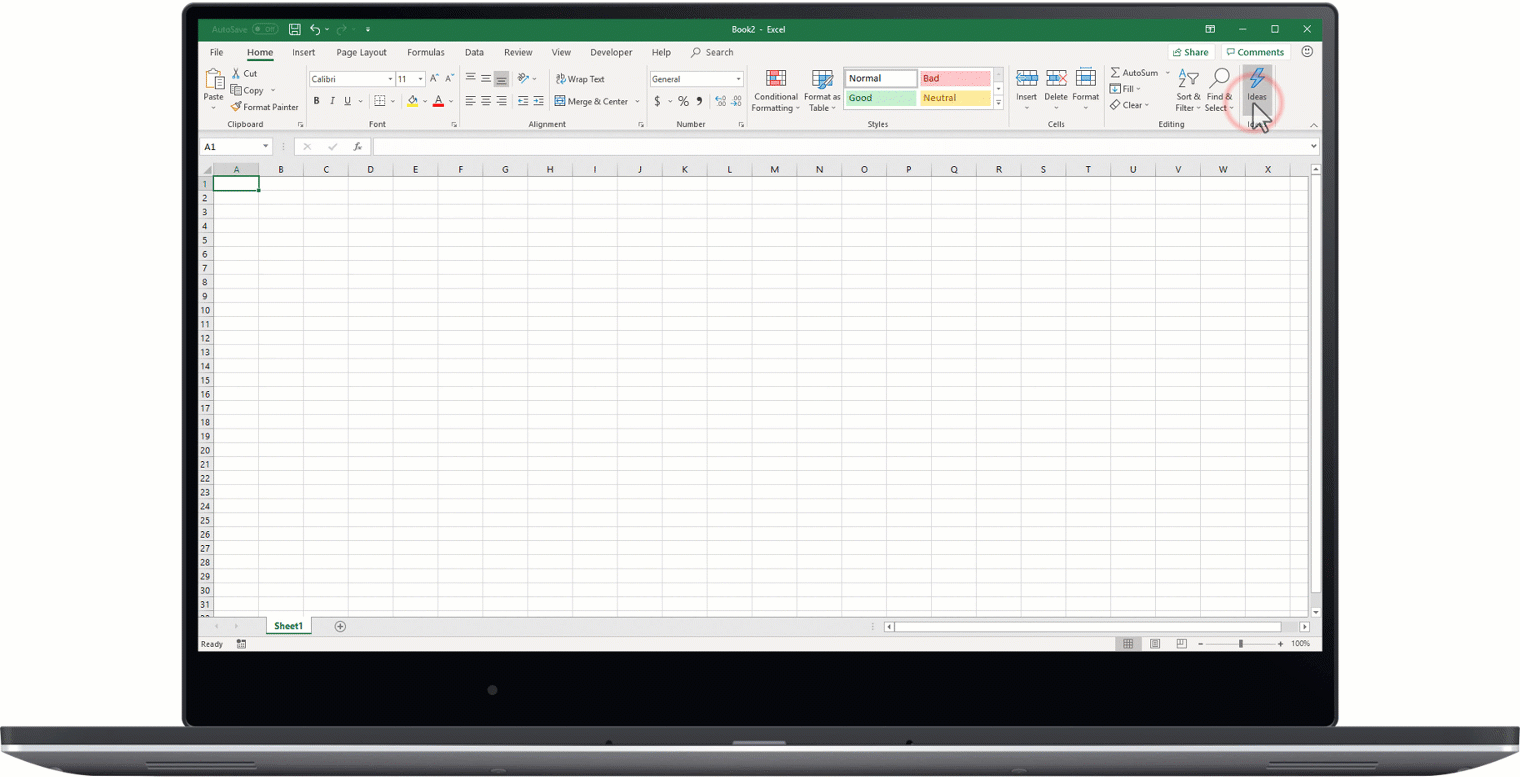Toggle the AutoSave switch
1520x777 pixels.
[x=265, y=30]
